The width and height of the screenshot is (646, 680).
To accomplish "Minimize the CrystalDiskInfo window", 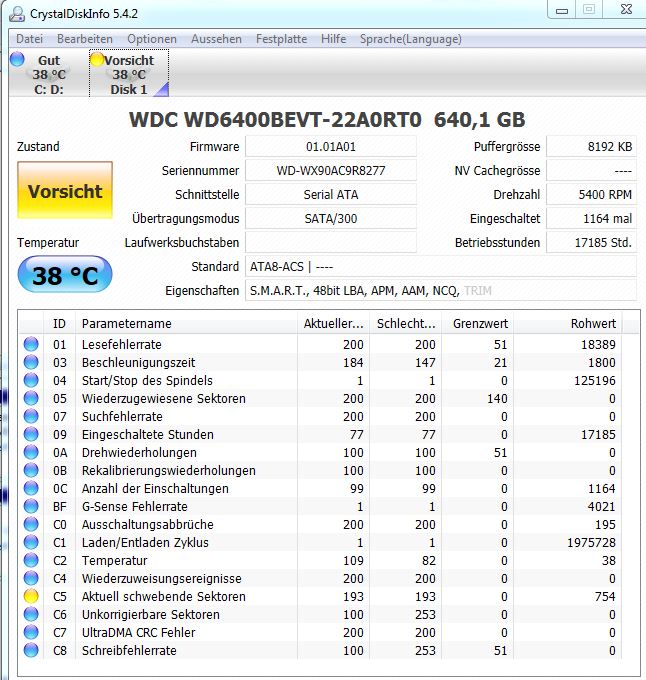I will (x=562, y=10).
